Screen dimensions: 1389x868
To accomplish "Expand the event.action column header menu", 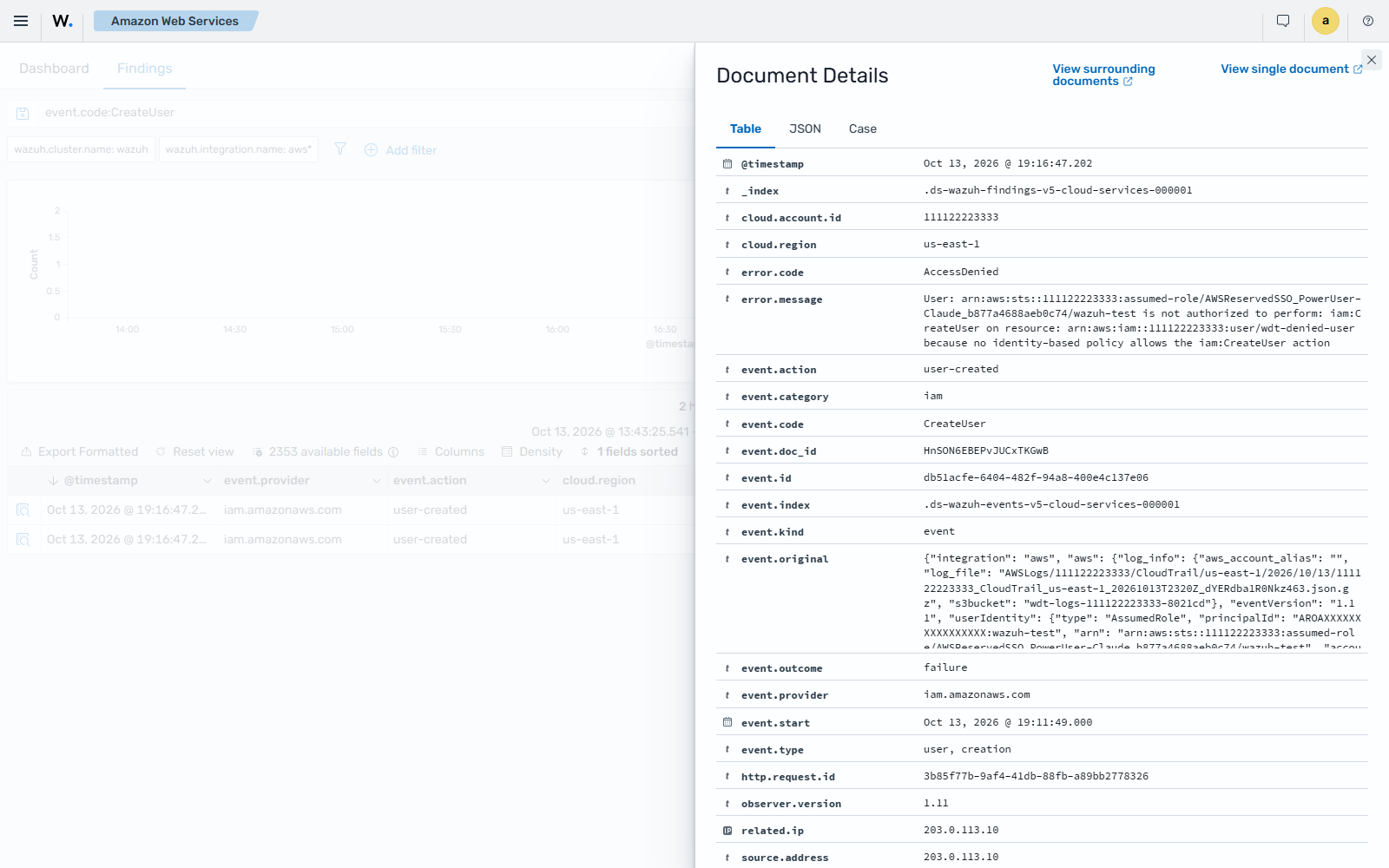I will click(x=545, y=481).
